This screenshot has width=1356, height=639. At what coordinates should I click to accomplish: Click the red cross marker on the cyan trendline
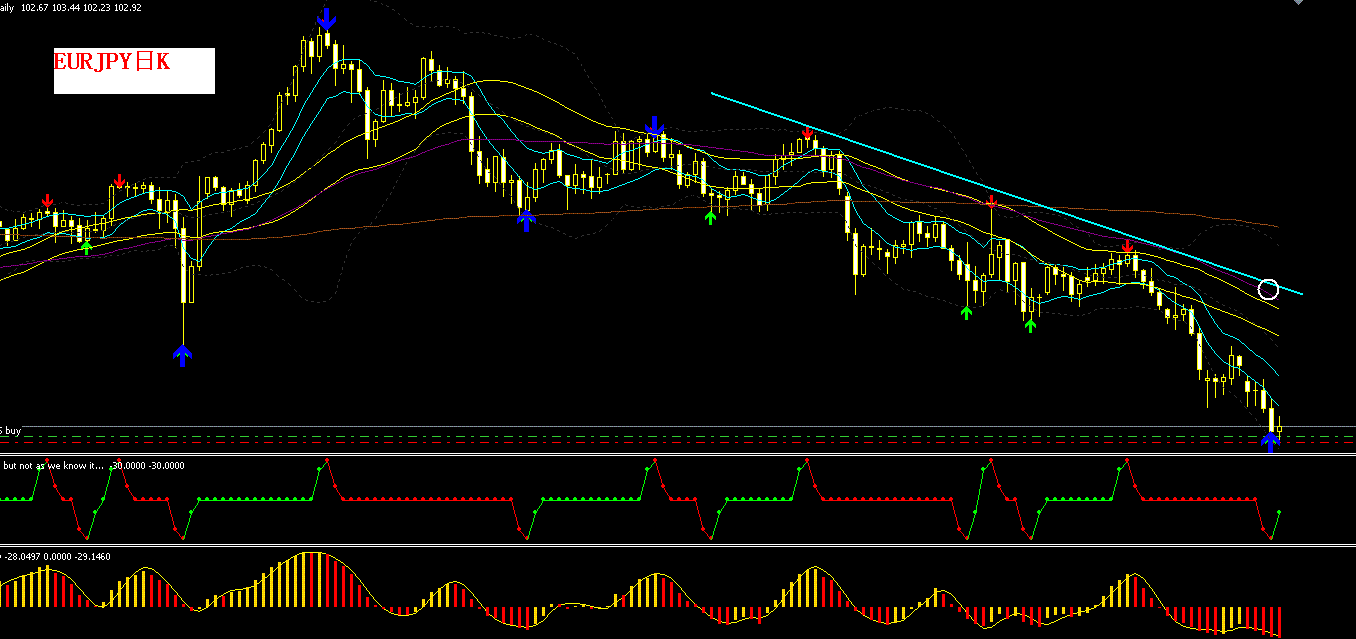990,202
